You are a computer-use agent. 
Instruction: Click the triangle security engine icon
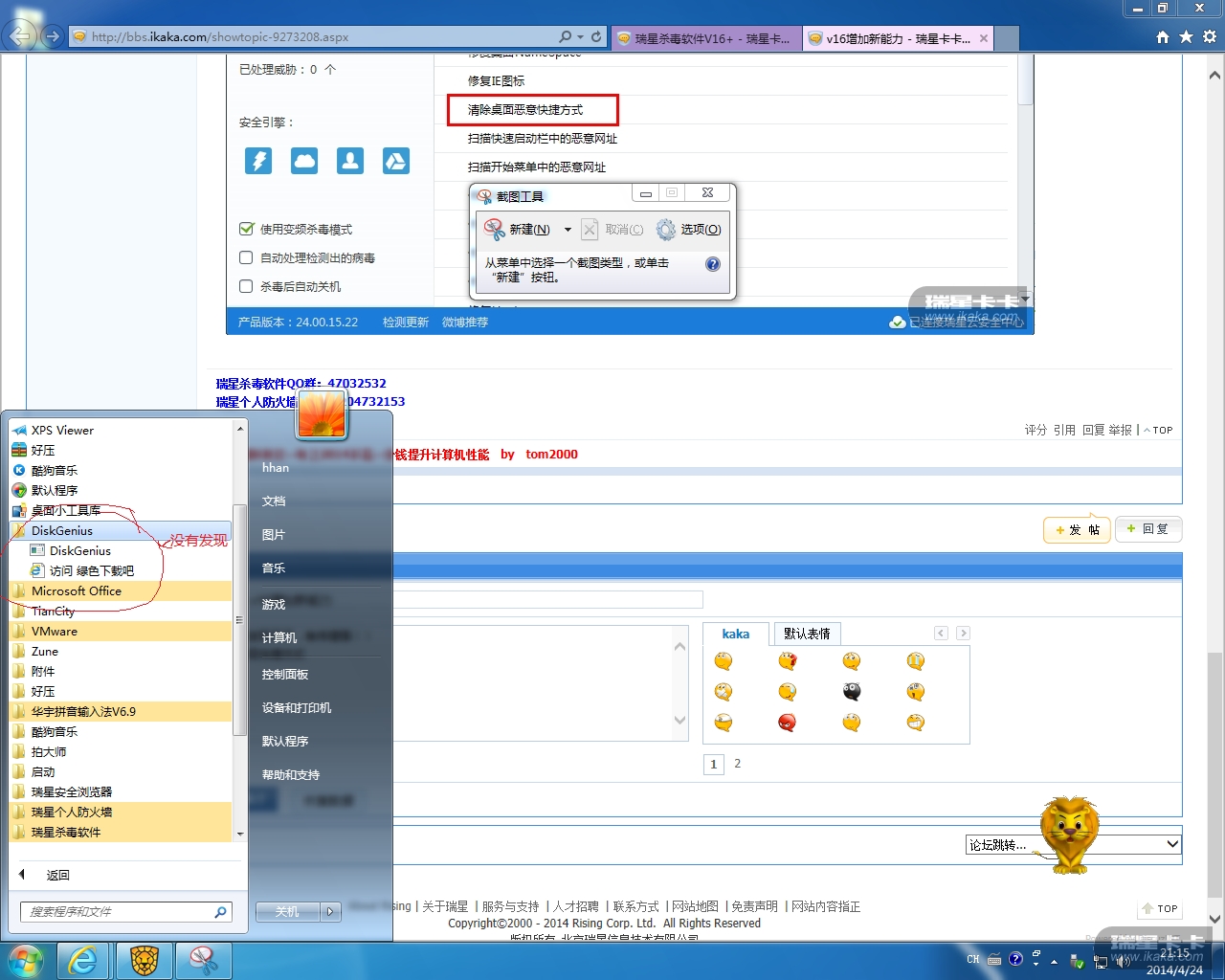coord(396,160)
